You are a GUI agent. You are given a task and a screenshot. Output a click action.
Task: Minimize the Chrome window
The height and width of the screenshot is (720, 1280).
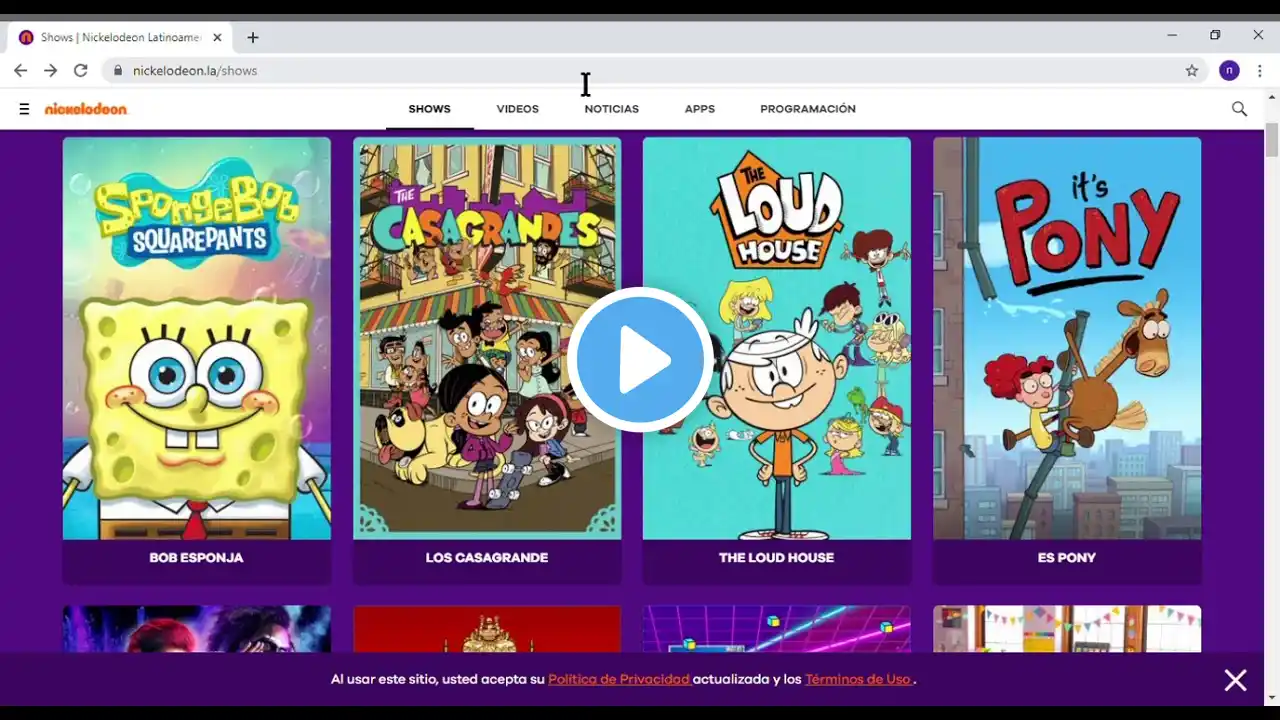click(x=1172, y=35)
